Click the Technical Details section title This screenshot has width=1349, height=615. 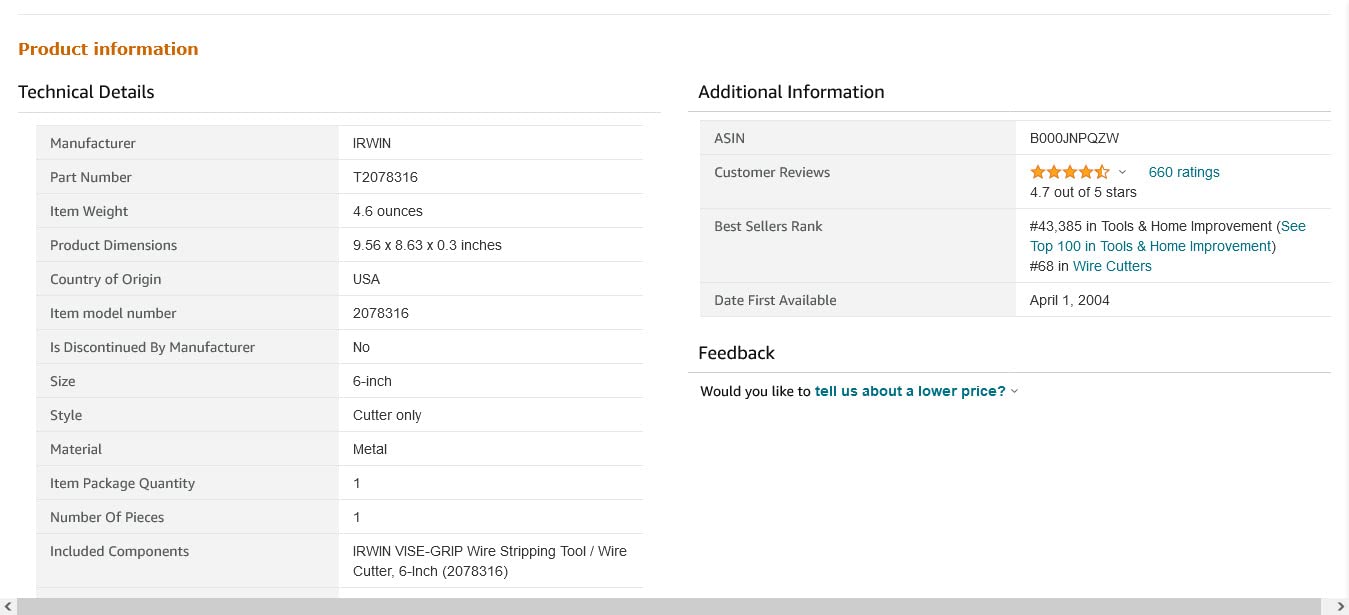coord(86,91)
